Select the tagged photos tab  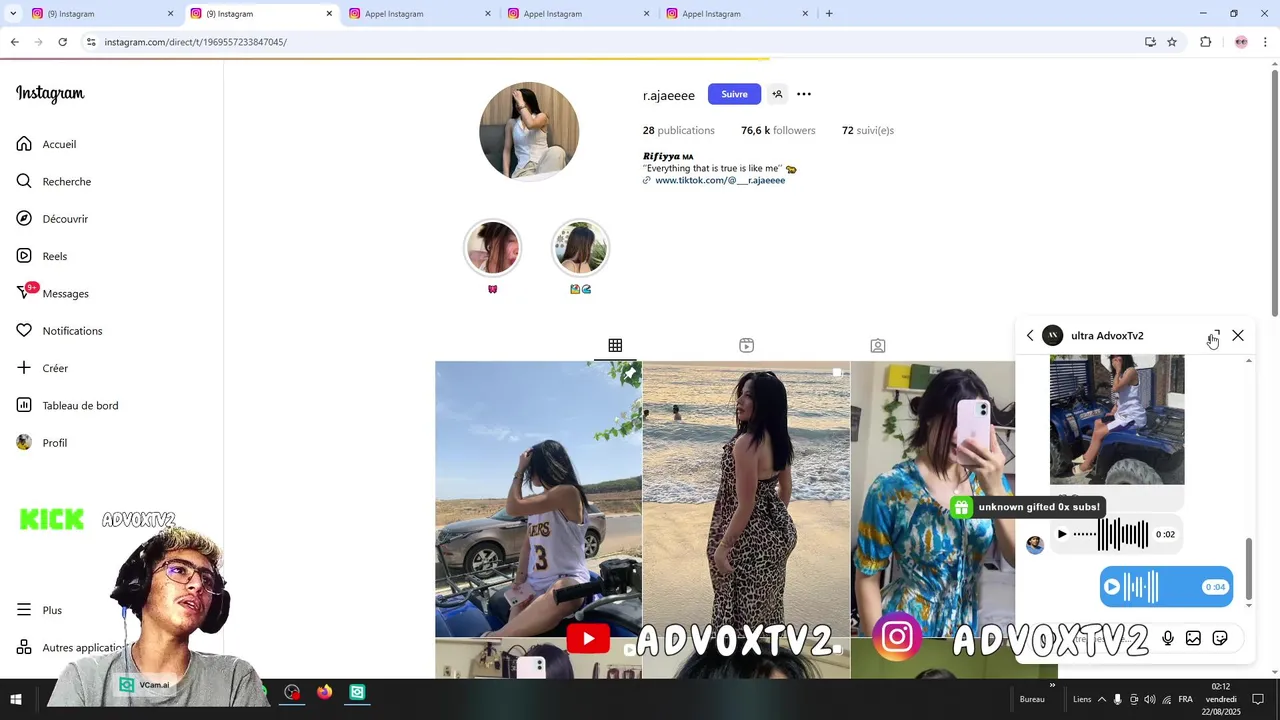click(x=878, y=345)
